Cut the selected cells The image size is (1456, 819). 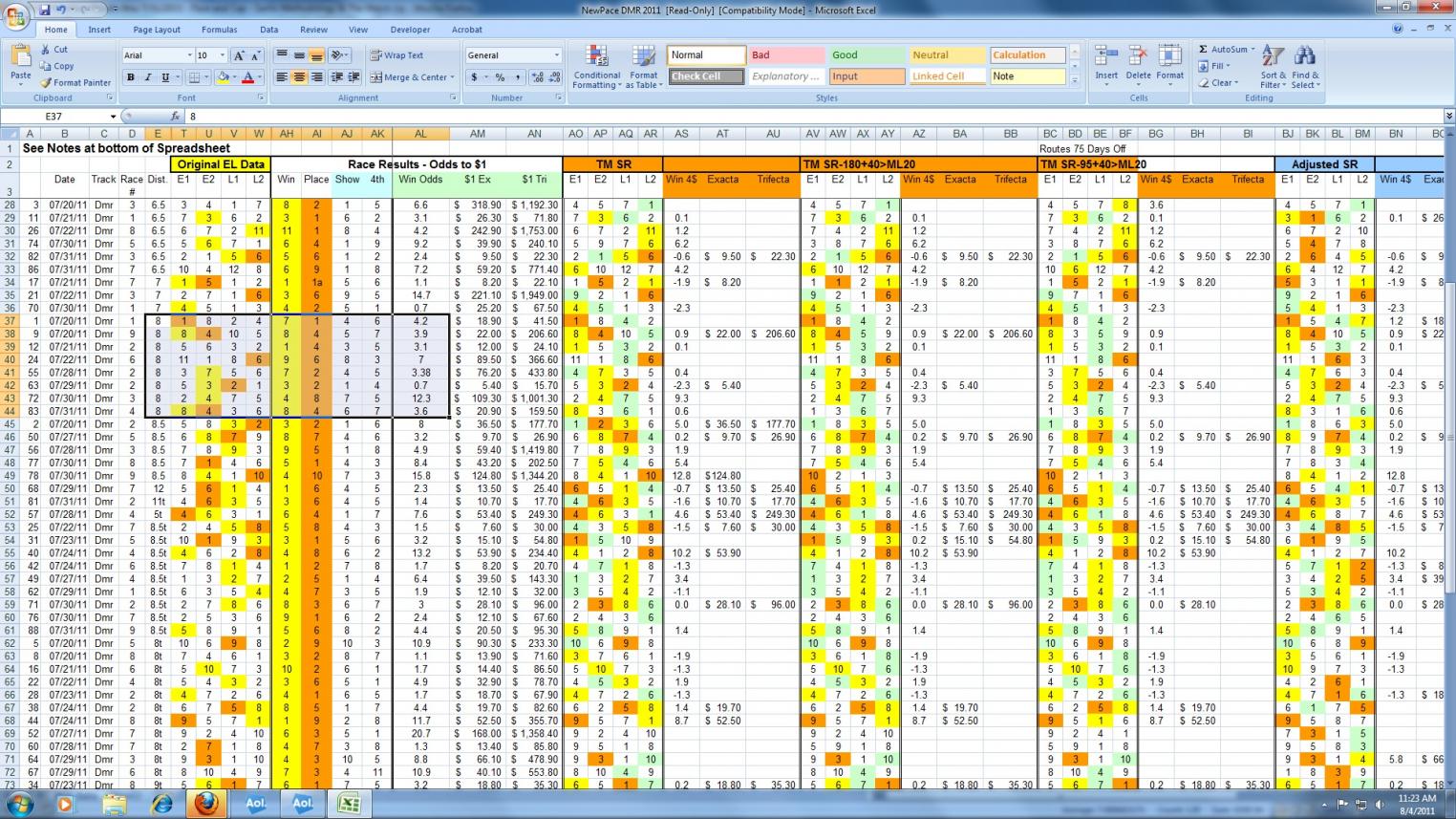point(54,49)
